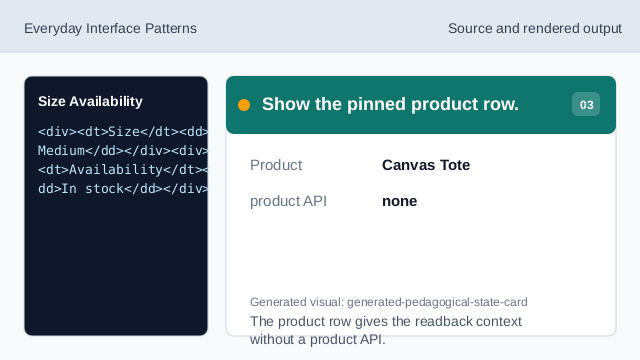Click the 'Product' row label

pyautogui.click(x=276, y=165)
